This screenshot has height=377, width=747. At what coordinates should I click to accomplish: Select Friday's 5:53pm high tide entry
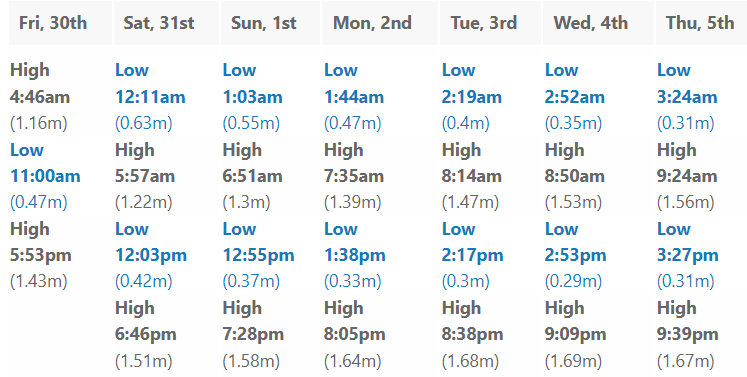tap(41, 255)
